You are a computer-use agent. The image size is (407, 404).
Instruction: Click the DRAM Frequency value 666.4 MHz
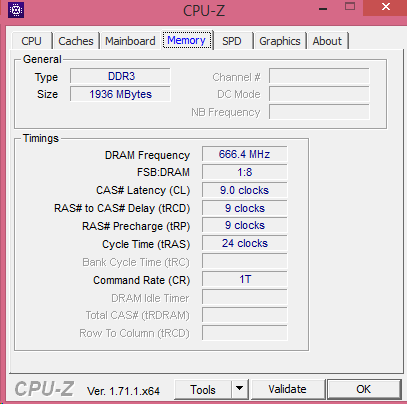pyautogui.click(x=244, y=154)
